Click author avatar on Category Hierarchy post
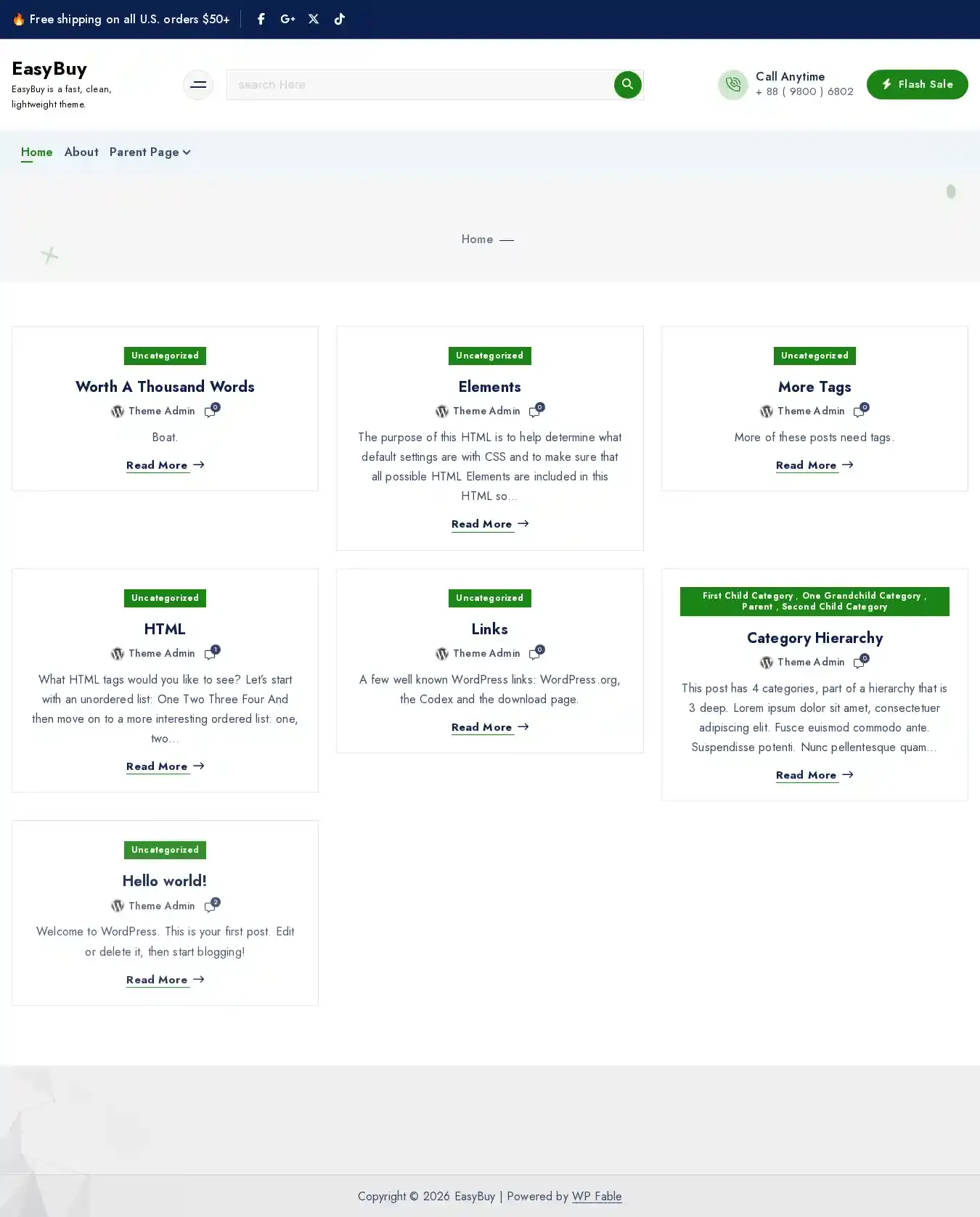 [x=767, y=663]
